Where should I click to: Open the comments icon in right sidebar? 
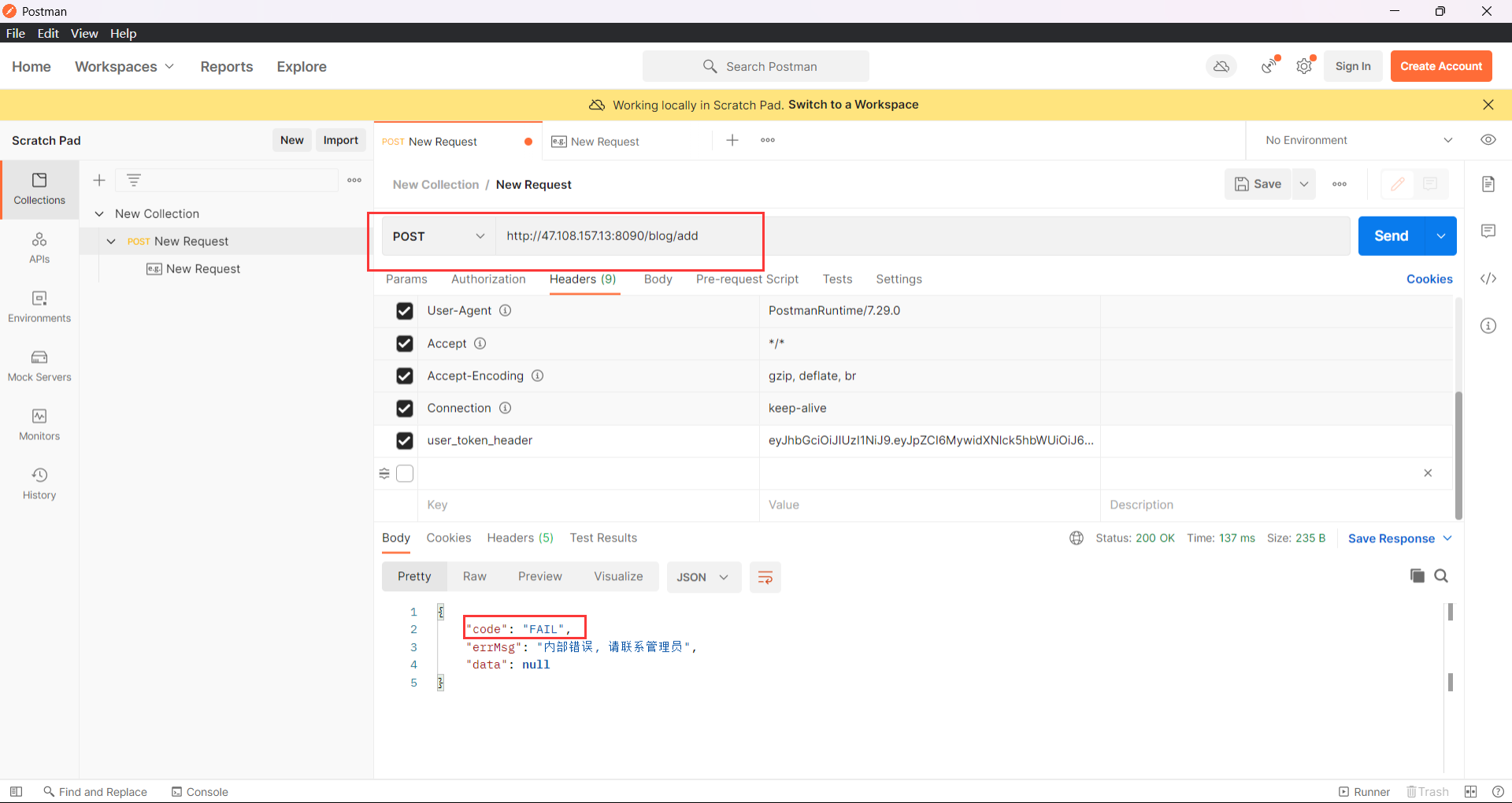point(1488,231)
